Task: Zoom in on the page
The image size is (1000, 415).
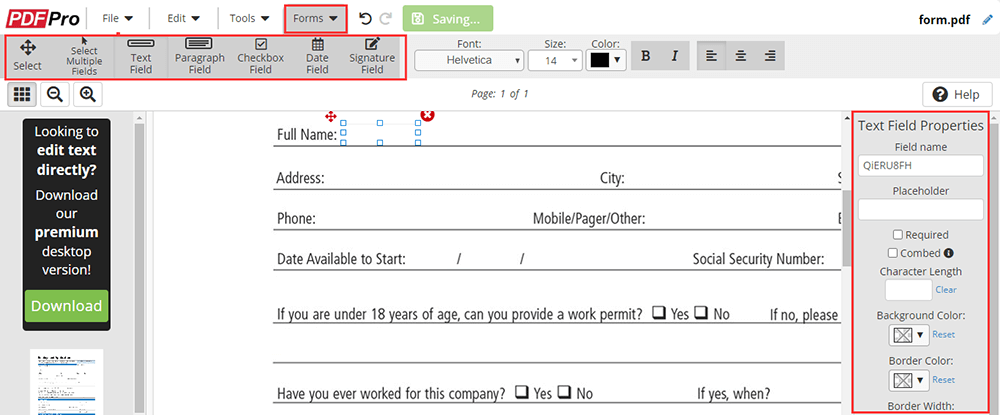Action: (x=88, y=94)
